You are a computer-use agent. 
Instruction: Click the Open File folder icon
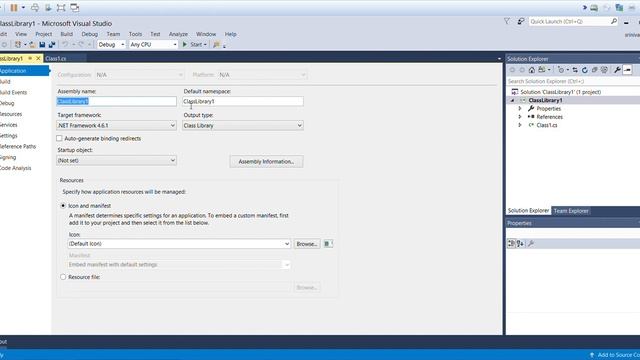tap(32, 44)
